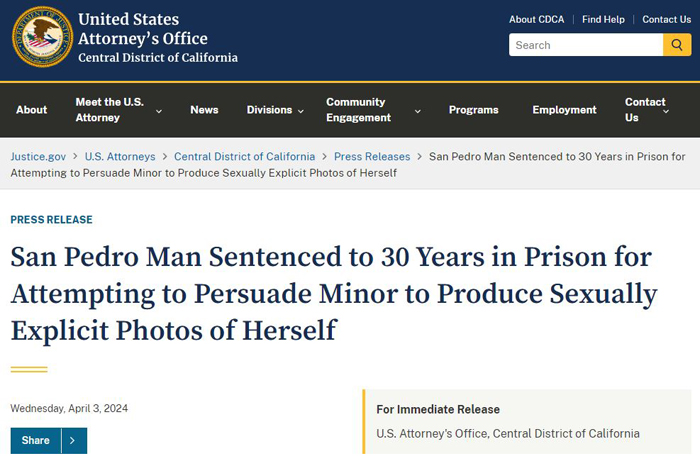Image resolution: width=700 pixels, height=461 pixels.
Task: Click the Share button
Action: click(36, 441)
